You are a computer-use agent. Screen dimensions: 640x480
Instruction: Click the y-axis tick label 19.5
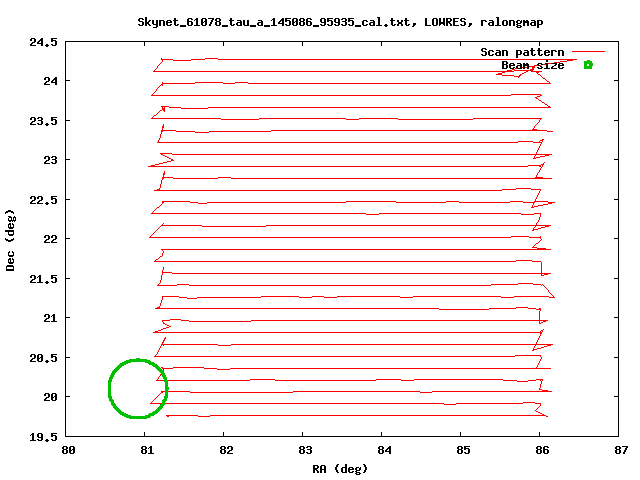point(44,436)
